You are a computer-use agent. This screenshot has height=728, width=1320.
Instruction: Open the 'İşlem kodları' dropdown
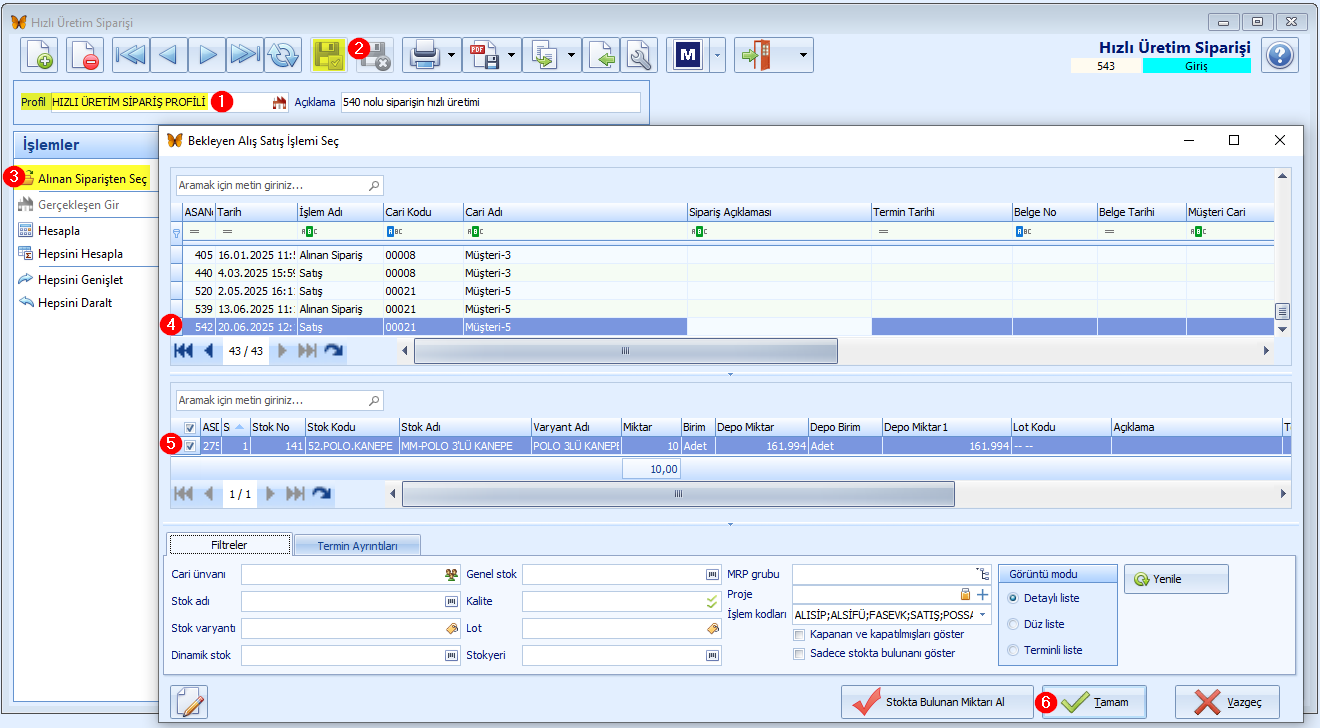pos(982,615)
